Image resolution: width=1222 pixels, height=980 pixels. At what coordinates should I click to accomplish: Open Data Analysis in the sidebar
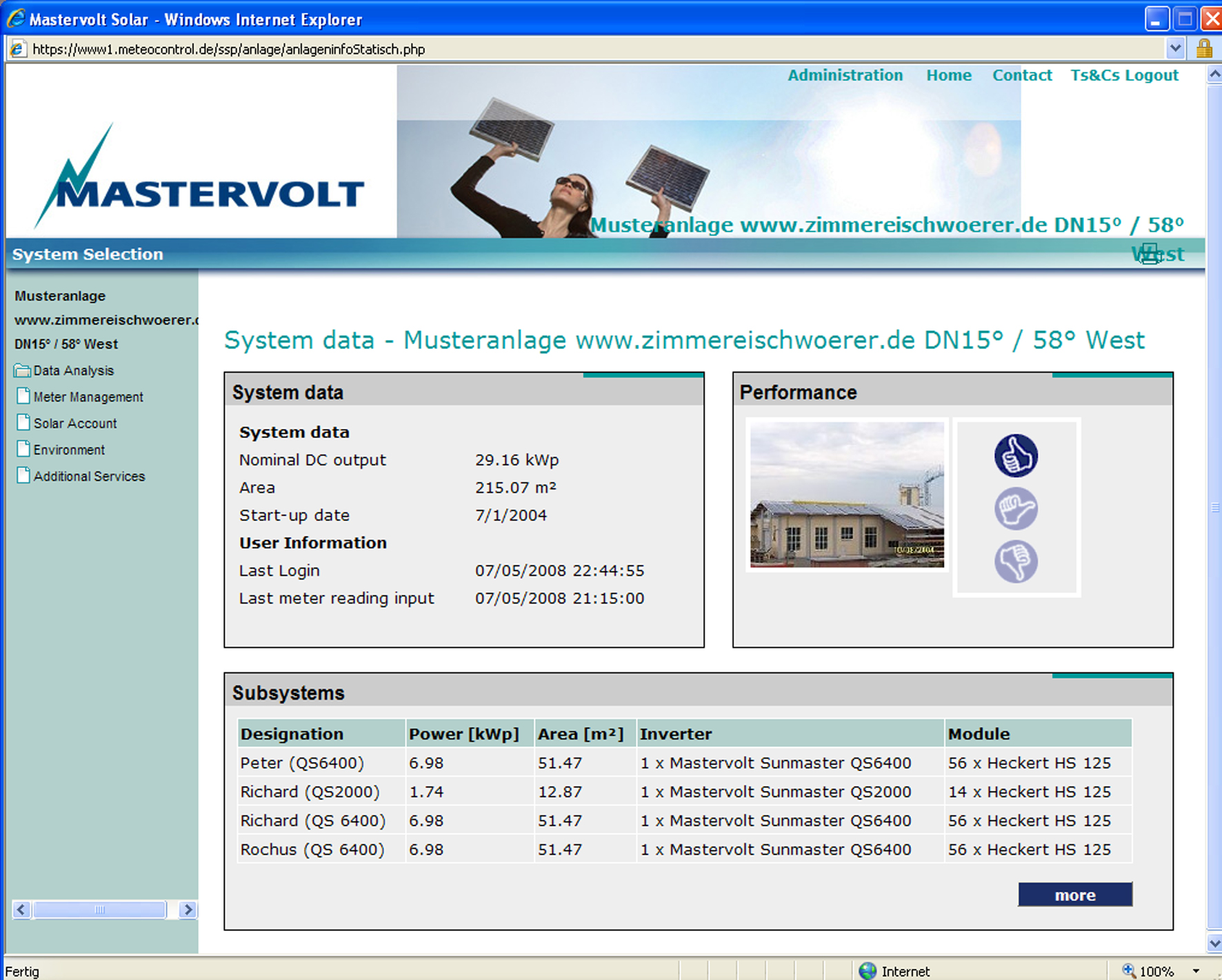pos(74,370)
